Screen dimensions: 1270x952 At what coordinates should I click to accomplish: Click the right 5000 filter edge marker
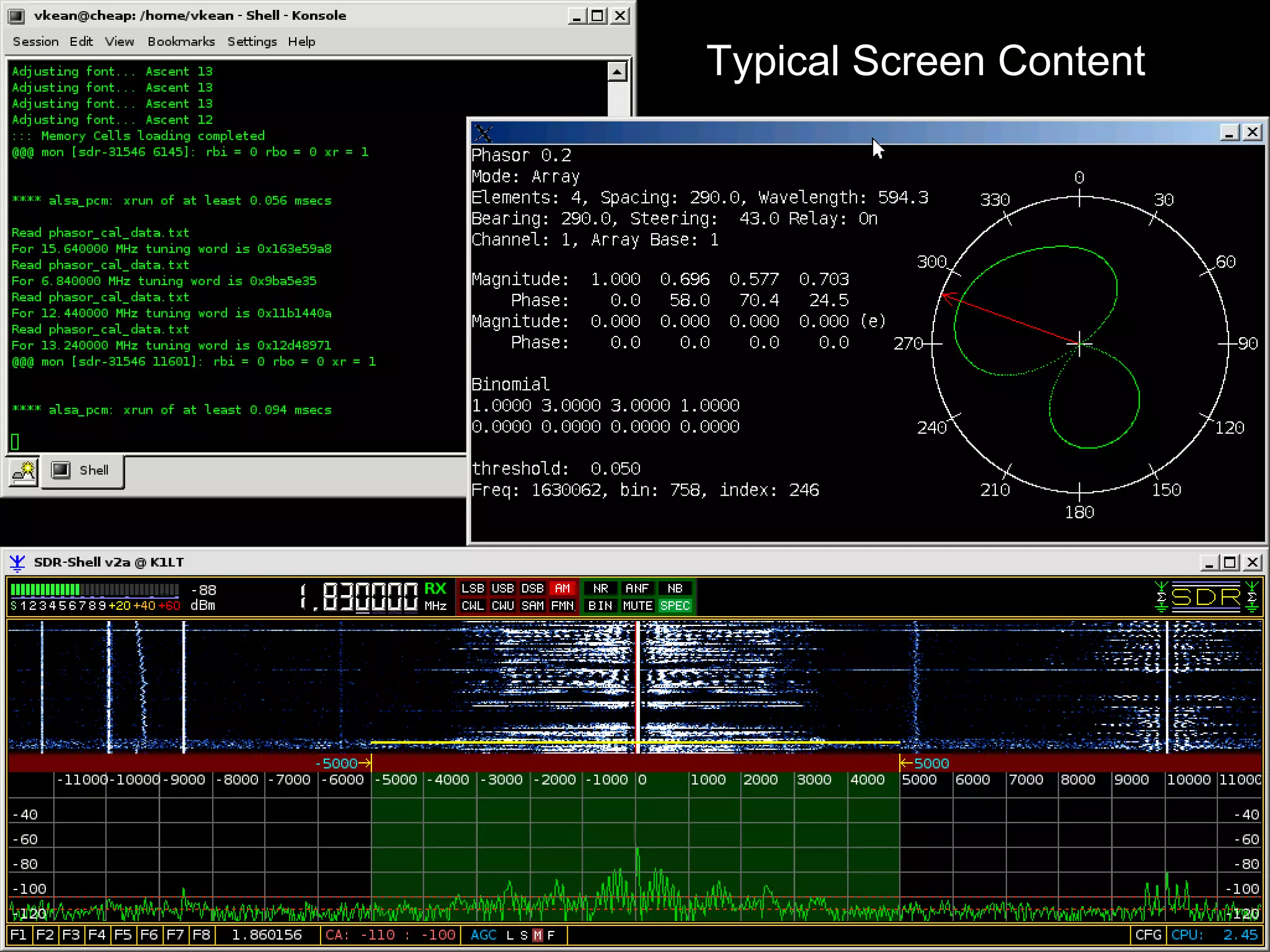click(x=925, y=763)
